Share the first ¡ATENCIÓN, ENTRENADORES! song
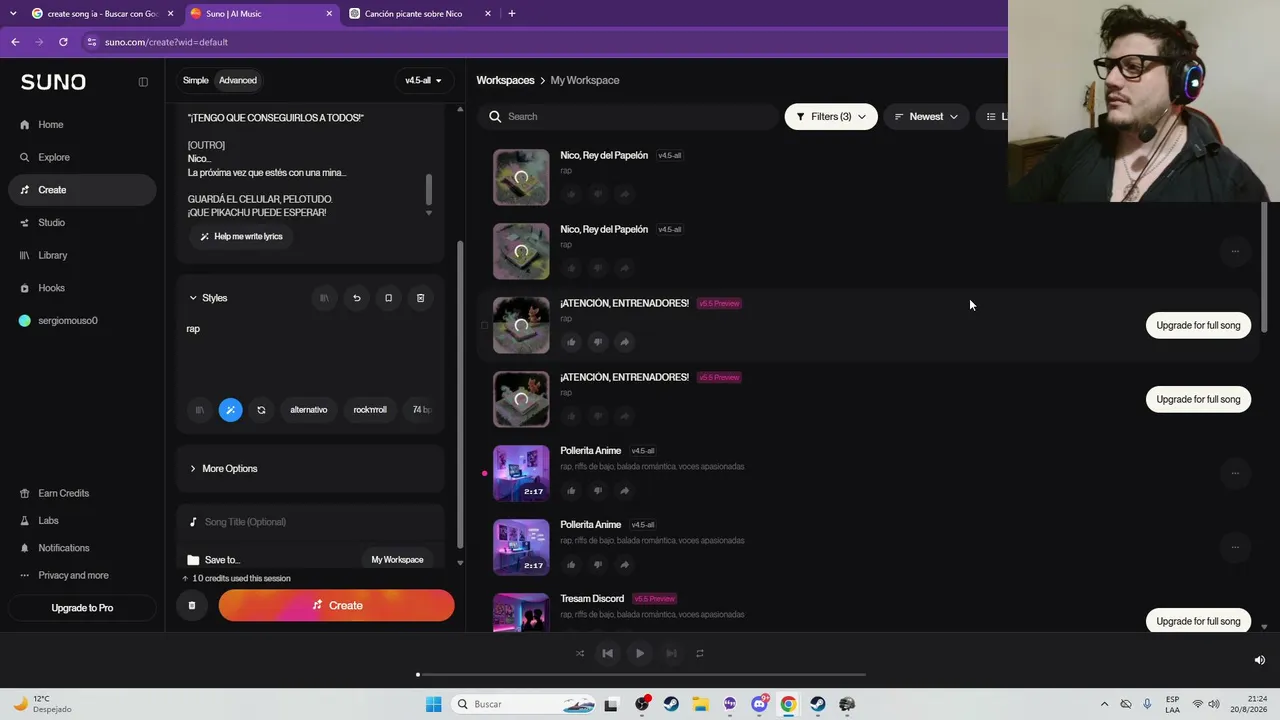This screenshot has height=720, width=1280. [624, 342]
